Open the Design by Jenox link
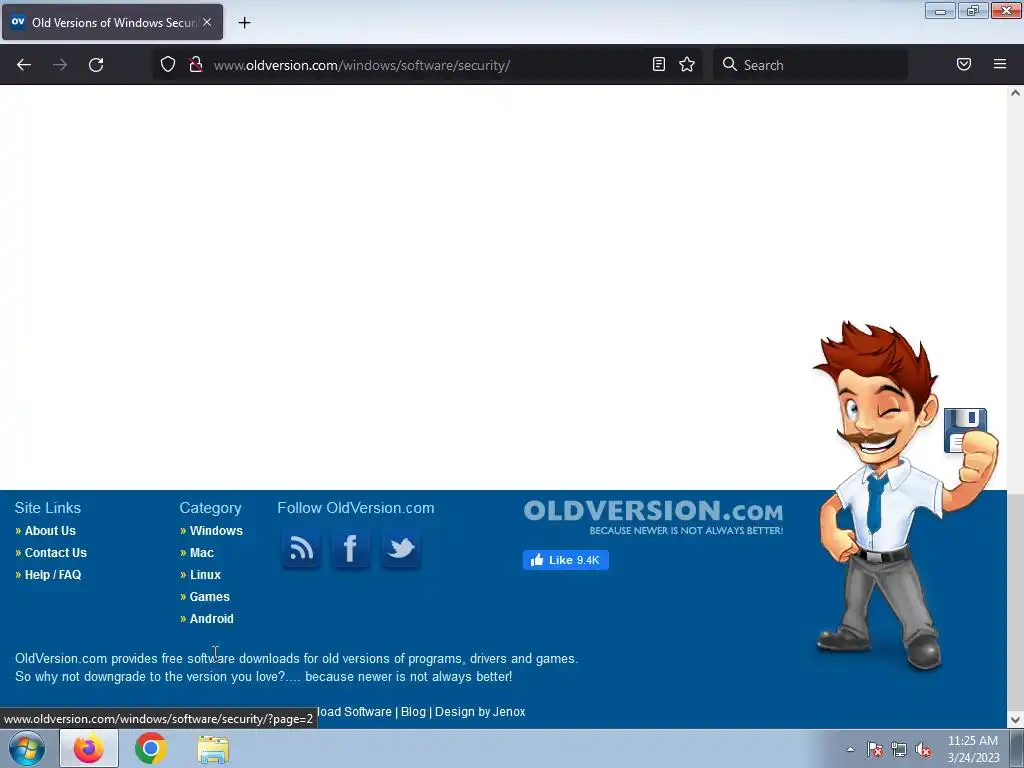The height and width of the screenshot is (768, 1024). [x=480, y=712]
